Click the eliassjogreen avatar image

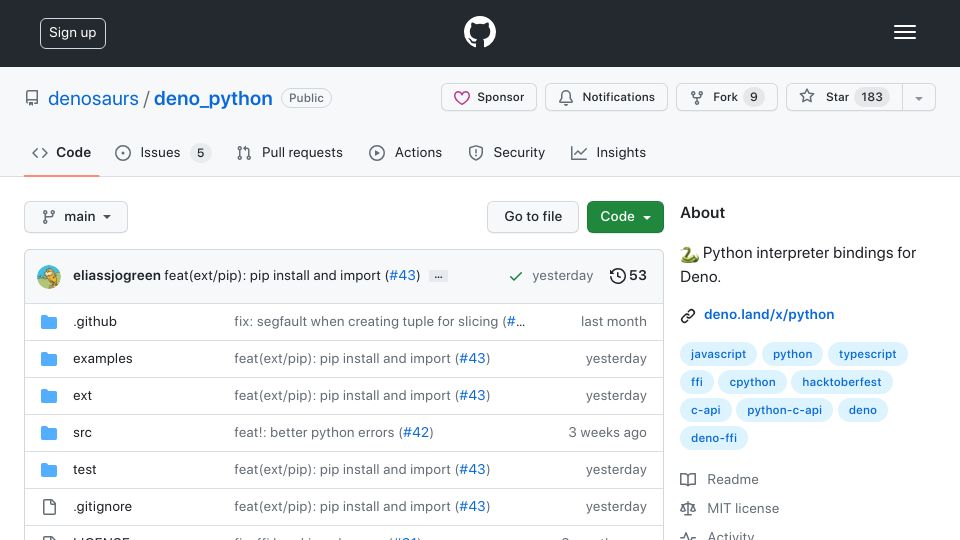coord(49,277)
